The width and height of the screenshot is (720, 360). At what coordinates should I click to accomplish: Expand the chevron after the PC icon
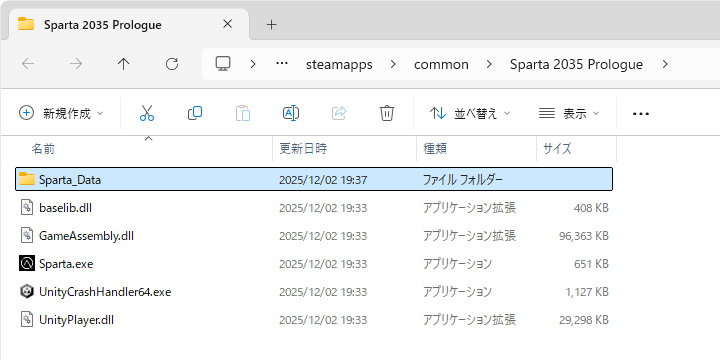(253, 64)
